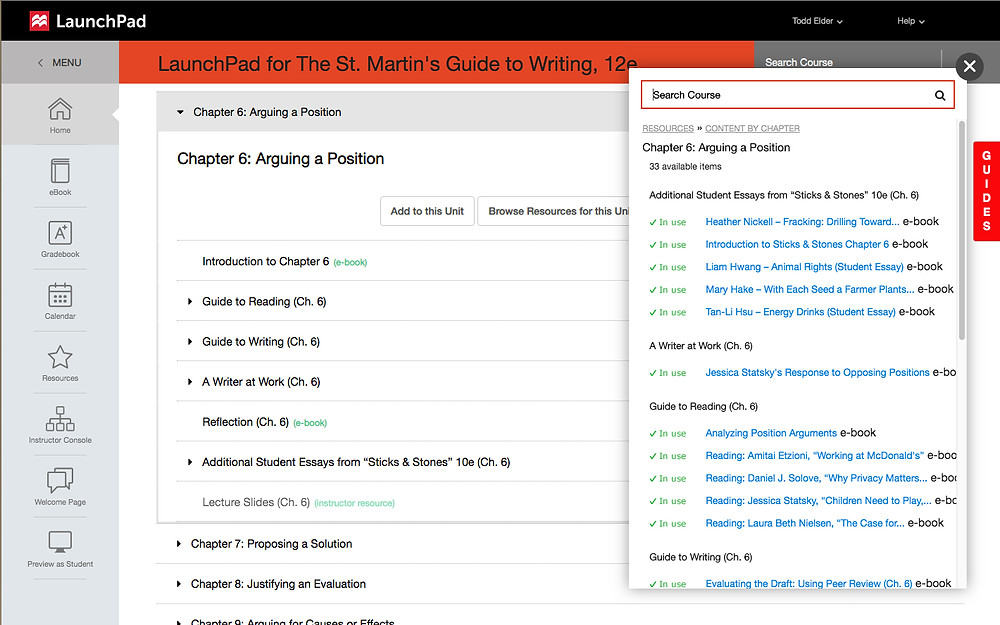The width and height of the screenshot is (1000, 625).
Task: Close the search resources panel
Action: tap(969, 66)
